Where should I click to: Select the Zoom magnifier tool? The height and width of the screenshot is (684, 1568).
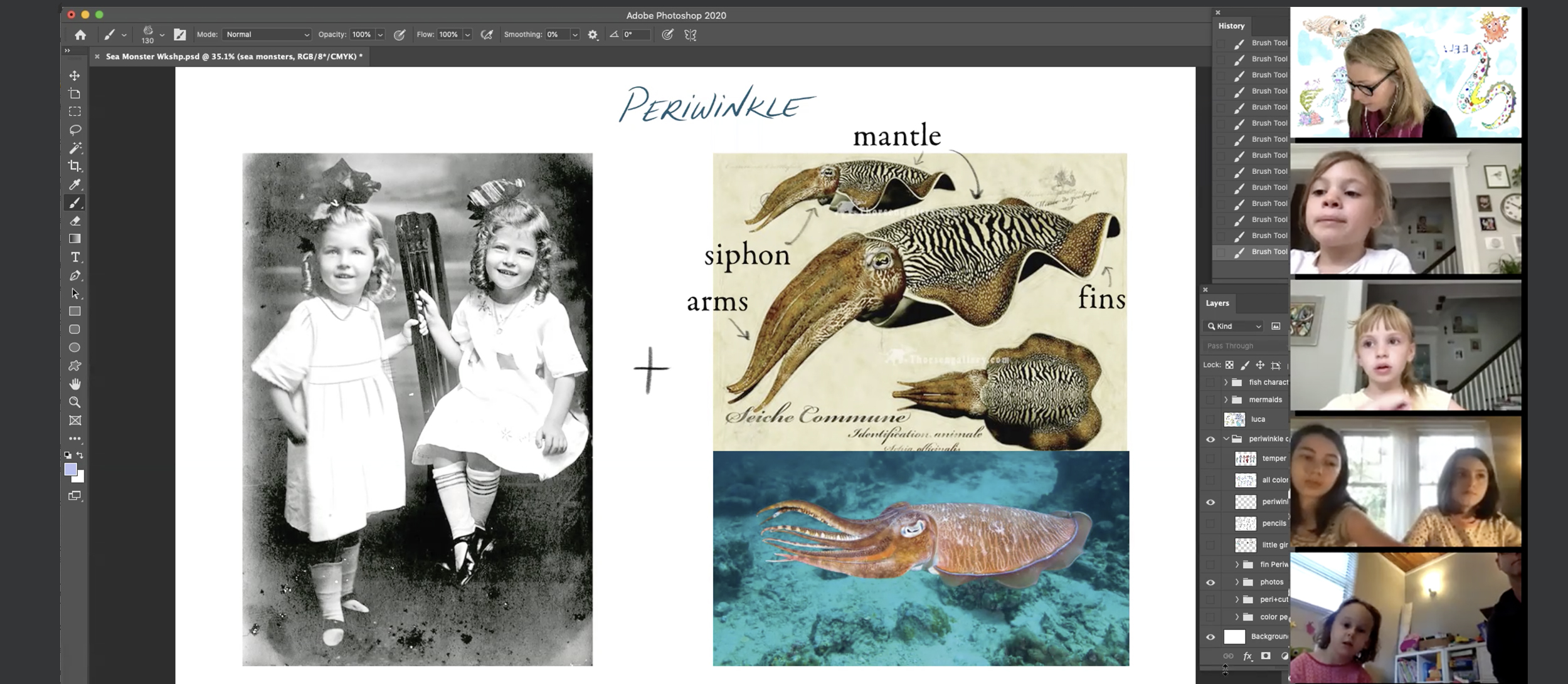75,402
